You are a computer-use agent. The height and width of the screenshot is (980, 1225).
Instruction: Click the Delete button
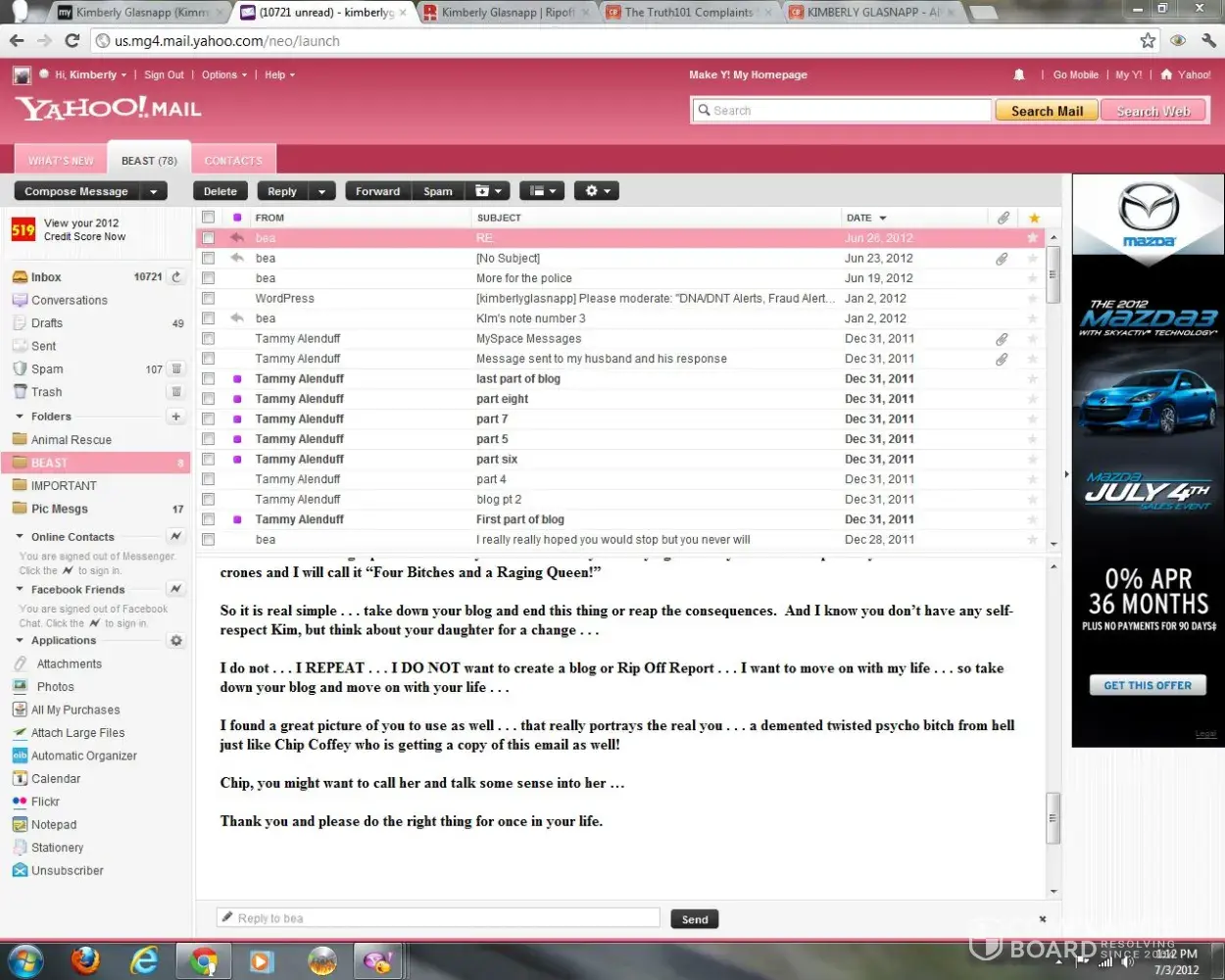tap(220, 191)
